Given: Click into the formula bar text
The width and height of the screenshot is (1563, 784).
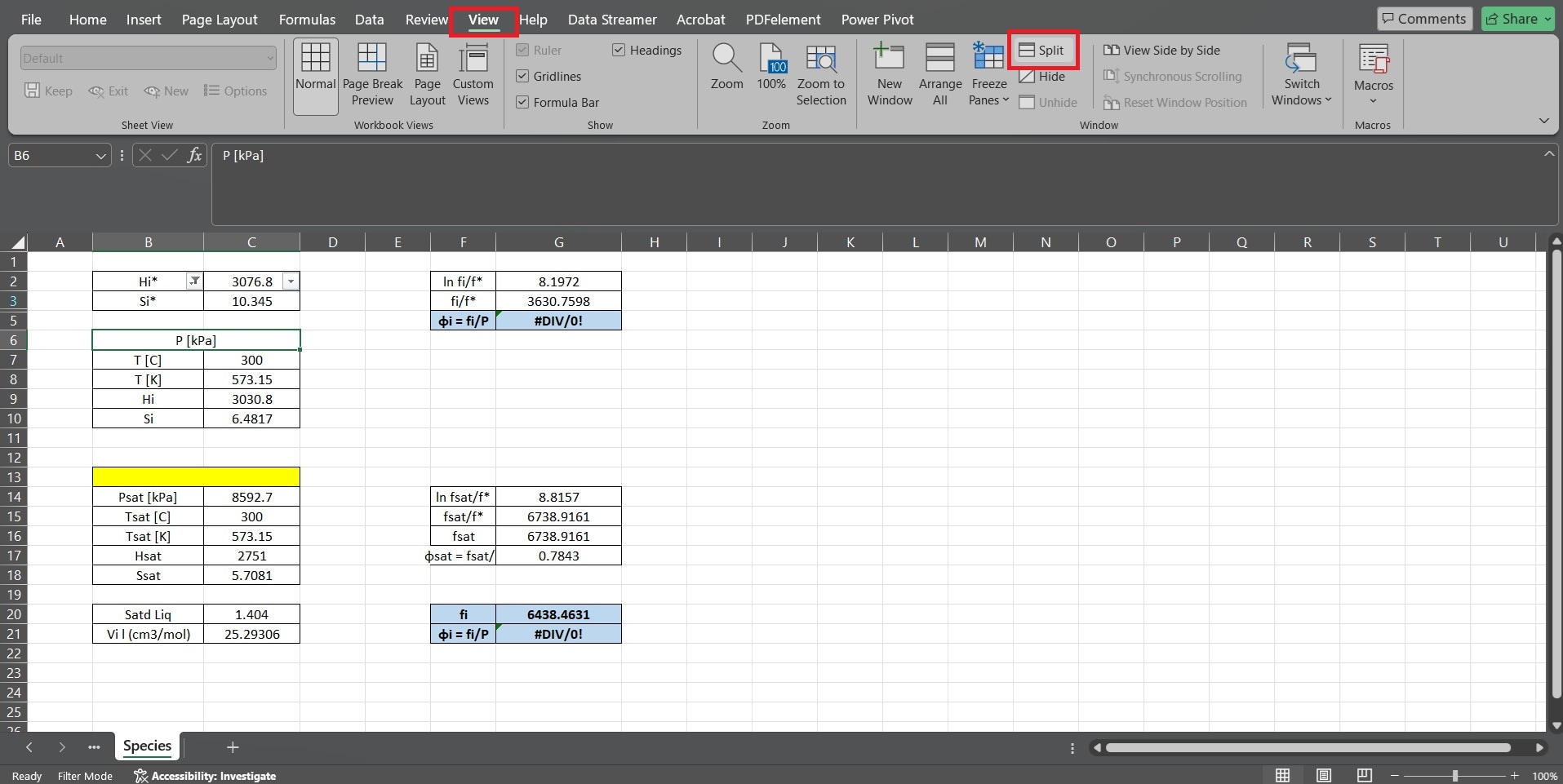Looking at the screenshot, I should [883, 184].
